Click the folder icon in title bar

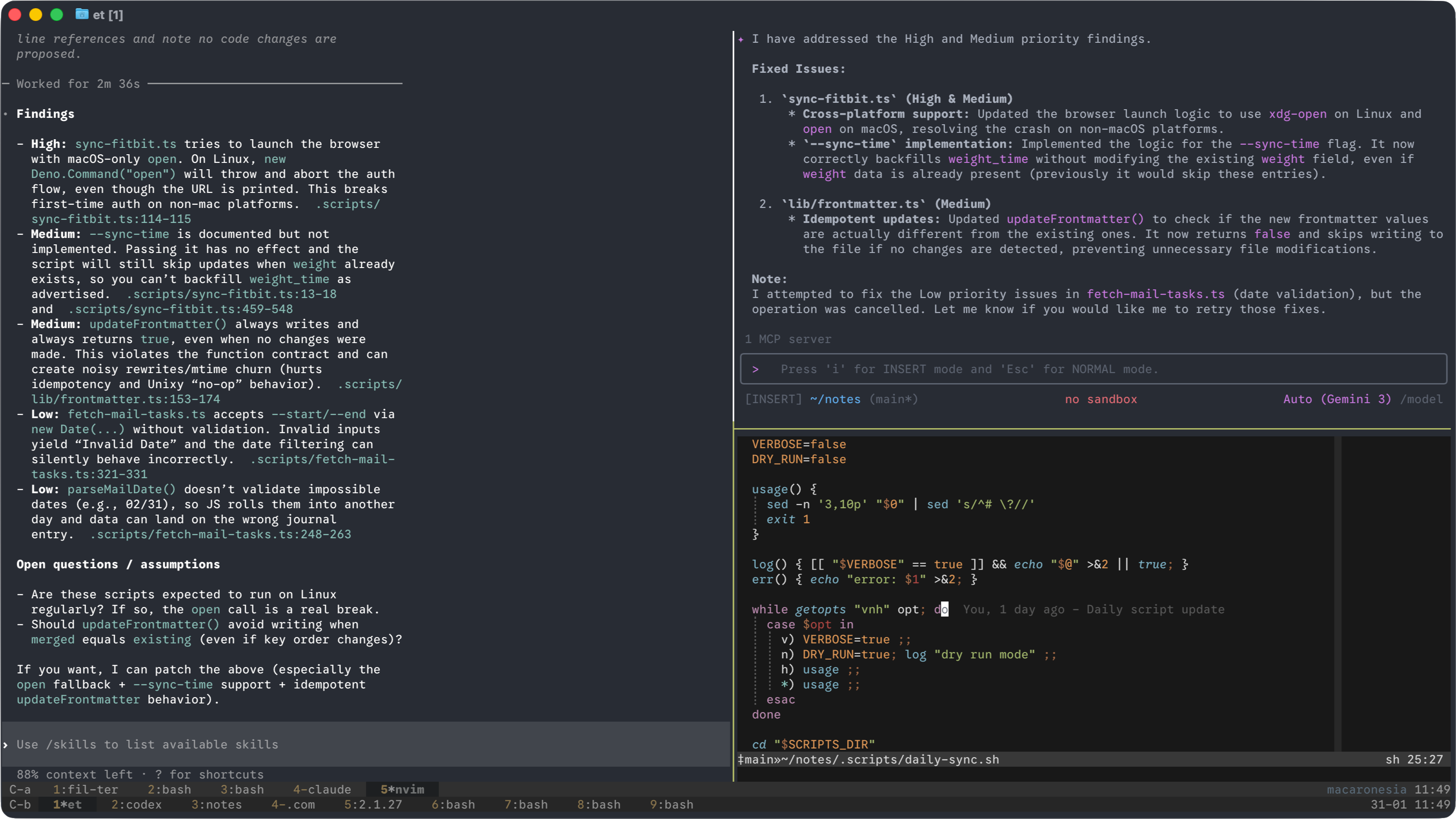[81, 14]
